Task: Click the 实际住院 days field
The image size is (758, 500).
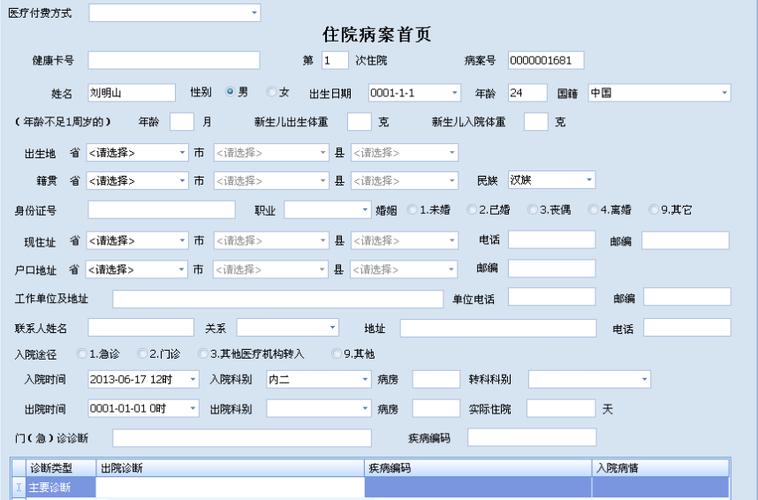Action: [x=561, y=409]
